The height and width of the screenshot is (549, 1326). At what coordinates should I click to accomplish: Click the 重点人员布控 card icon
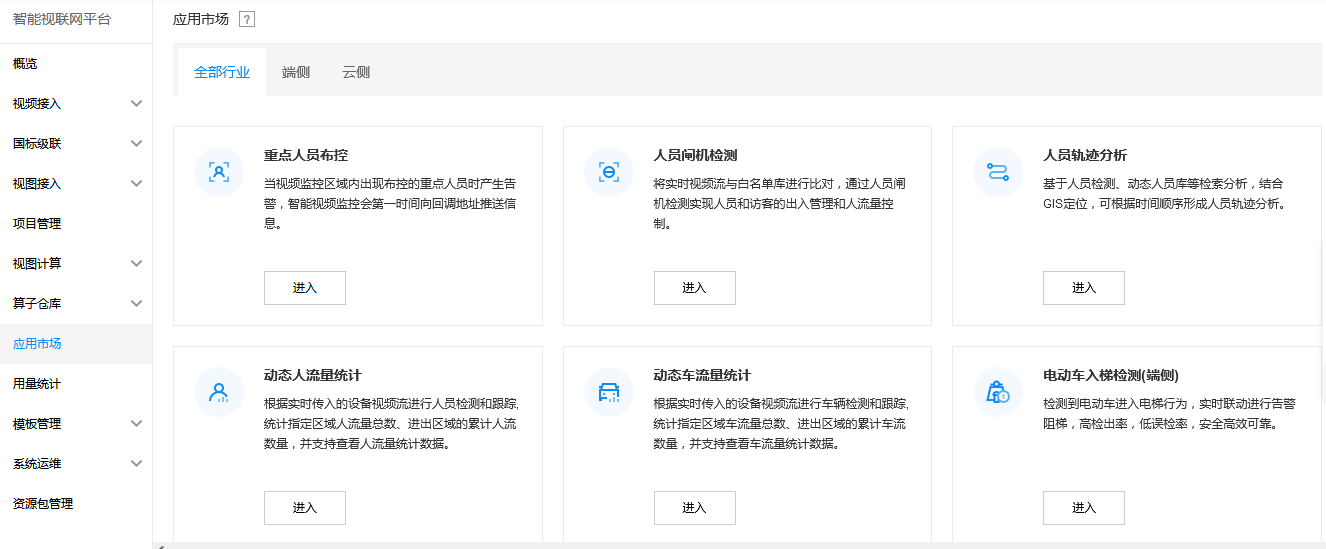coord(219,172)
